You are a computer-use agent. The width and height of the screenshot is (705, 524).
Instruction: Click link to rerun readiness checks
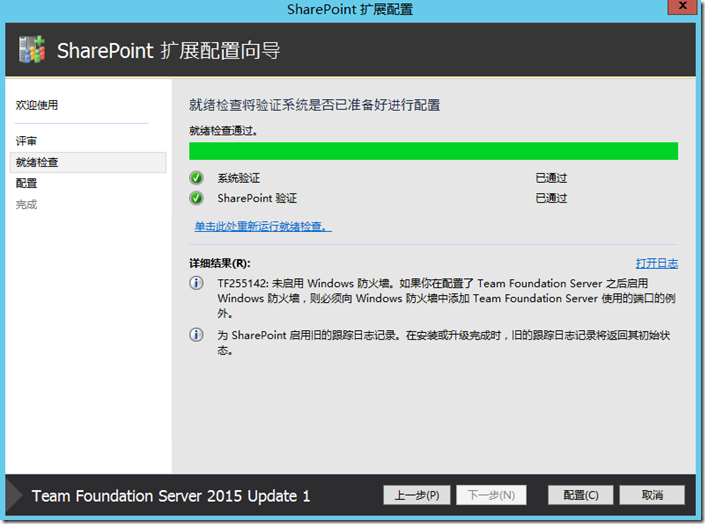263,226
